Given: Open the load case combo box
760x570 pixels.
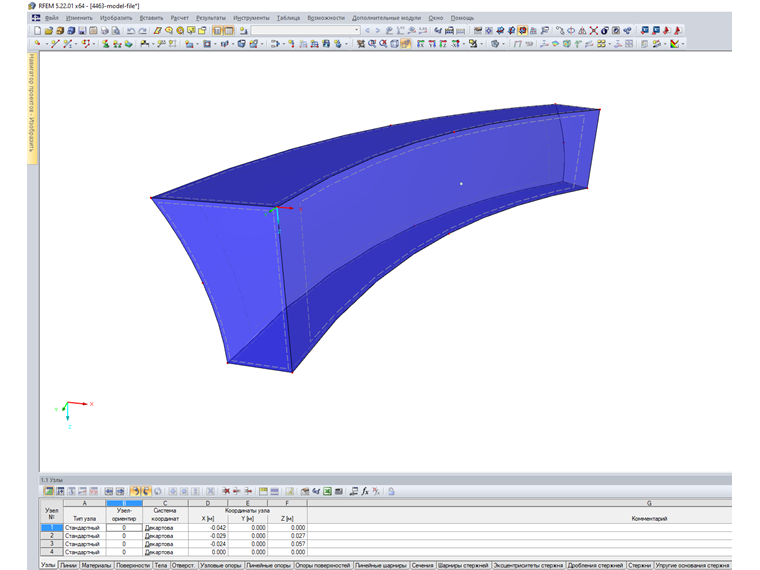Looking at the screenshot, I should [x=305, y=30].
